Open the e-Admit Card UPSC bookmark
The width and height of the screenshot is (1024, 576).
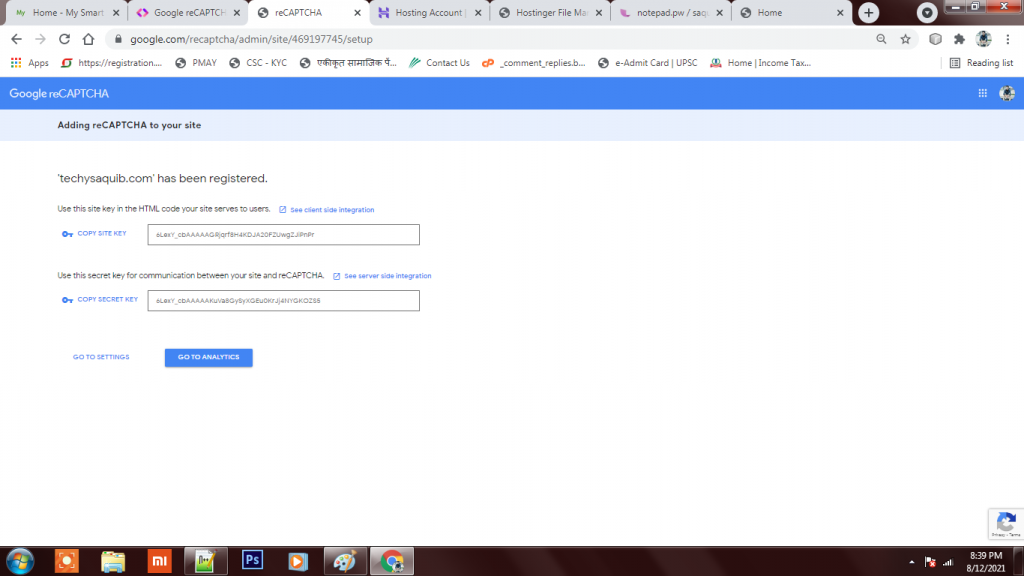point(648,63)
